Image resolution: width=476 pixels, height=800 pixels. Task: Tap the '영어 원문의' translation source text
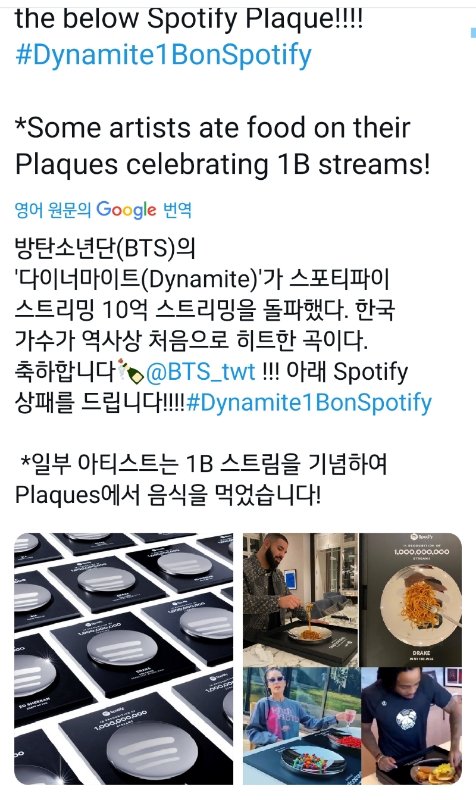[53, 210]
